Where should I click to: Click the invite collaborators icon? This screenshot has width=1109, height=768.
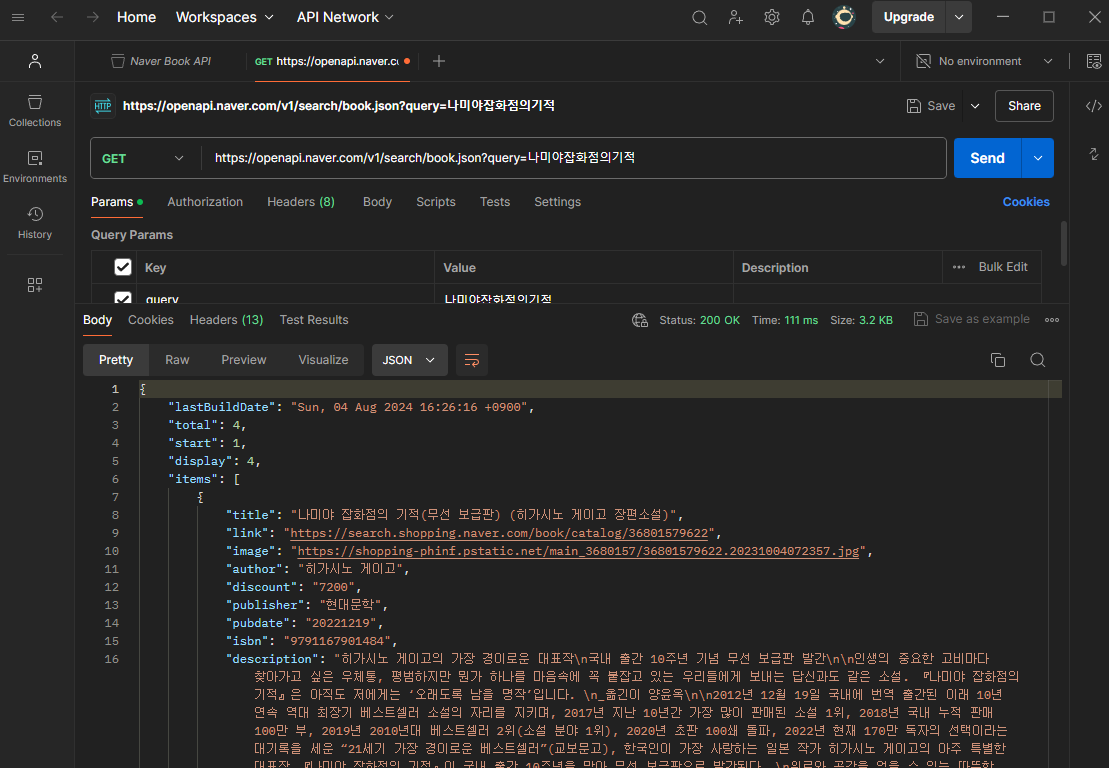pyautogui.click(x=736, y=18)
